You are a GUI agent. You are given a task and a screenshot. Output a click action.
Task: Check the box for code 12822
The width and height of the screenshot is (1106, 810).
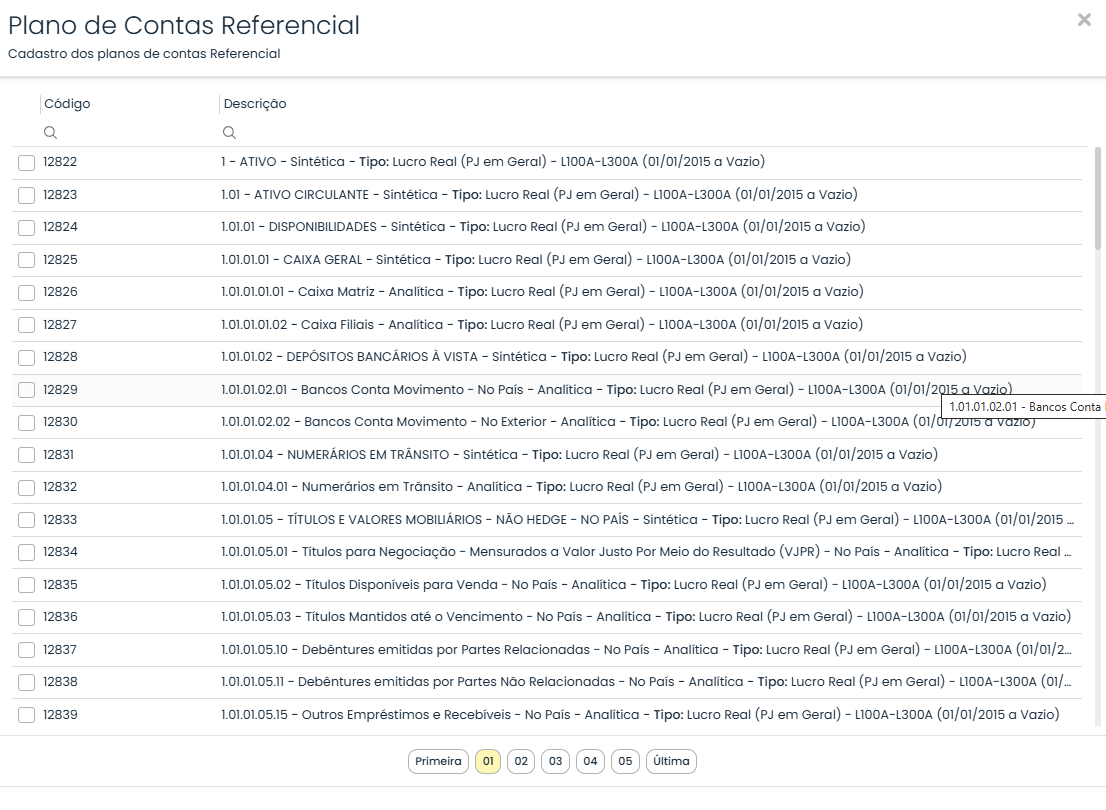point(27,163)
